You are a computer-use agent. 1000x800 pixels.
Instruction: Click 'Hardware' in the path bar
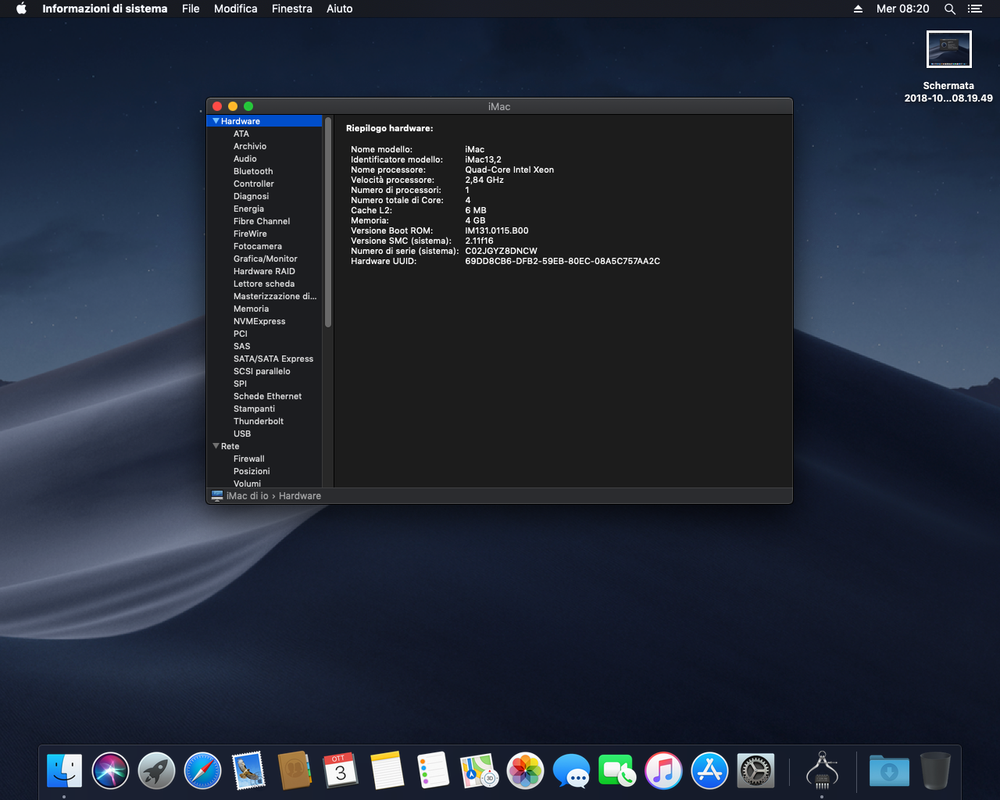300,496
